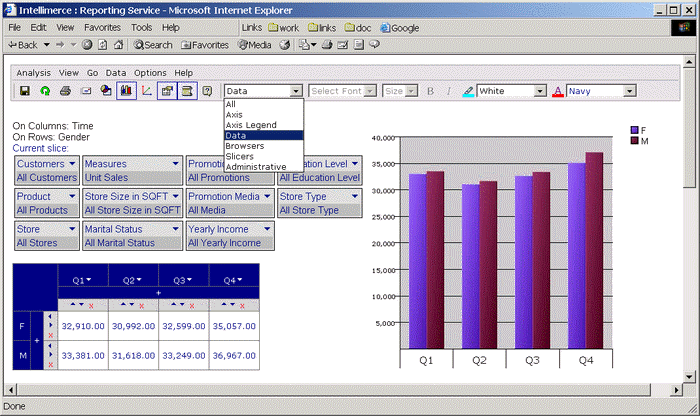Open the Data menu

pos(116,73)
